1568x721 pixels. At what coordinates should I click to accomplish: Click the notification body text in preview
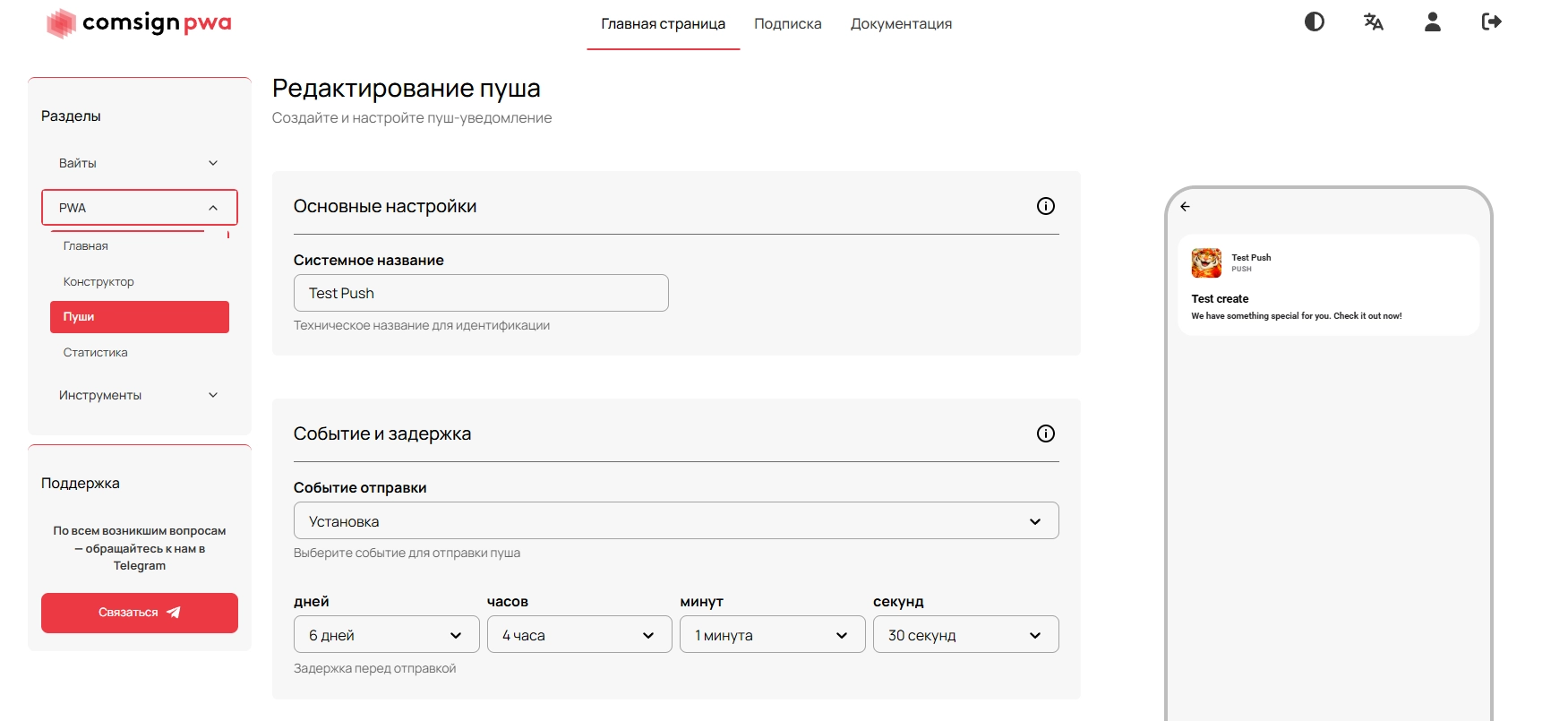coord(1297,316)
